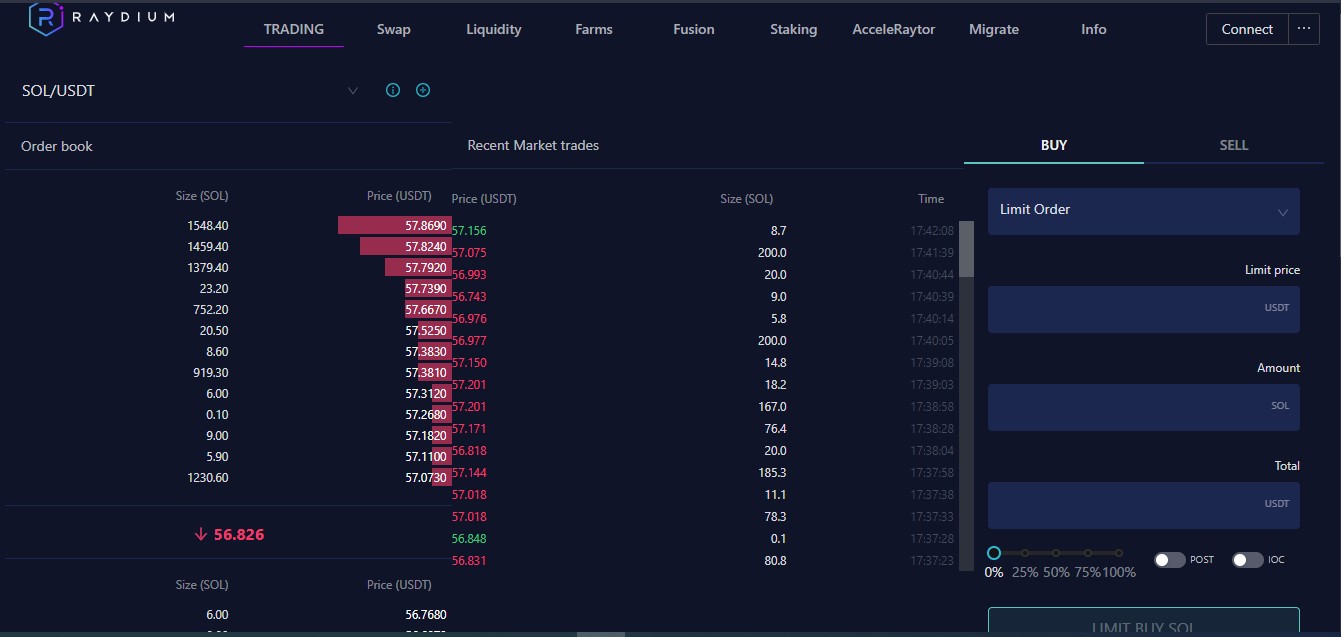Open the SOL/USDT market info icon

393,90
